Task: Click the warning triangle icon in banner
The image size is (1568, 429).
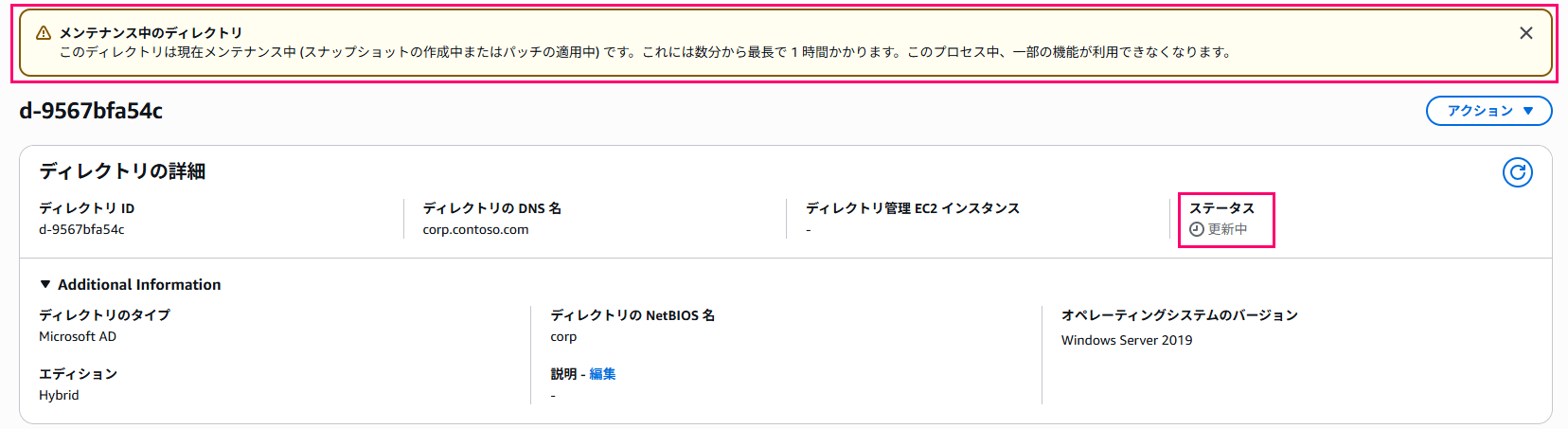Action: (44, 33)
